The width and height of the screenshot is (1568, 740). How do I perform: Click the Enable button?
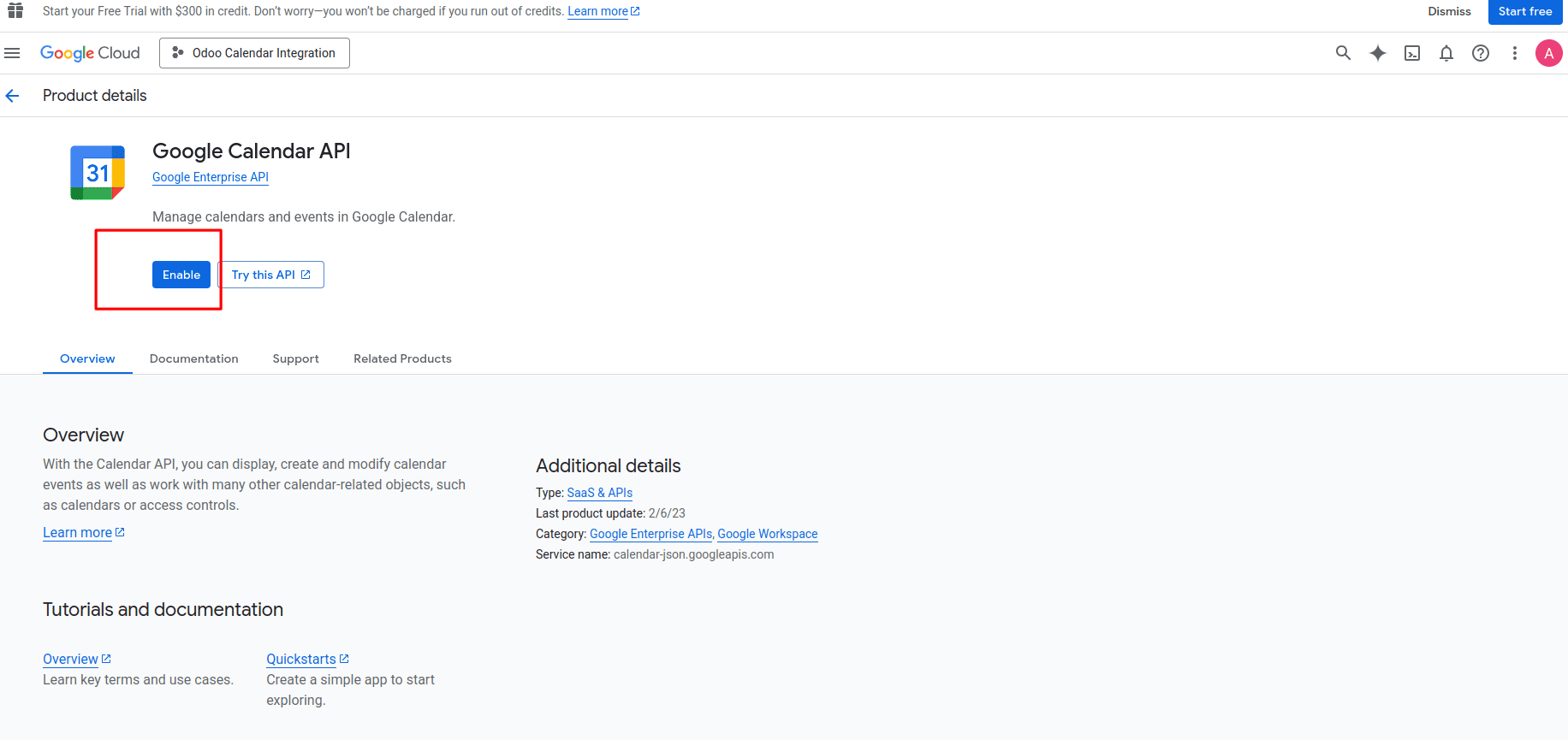[181, 275]
